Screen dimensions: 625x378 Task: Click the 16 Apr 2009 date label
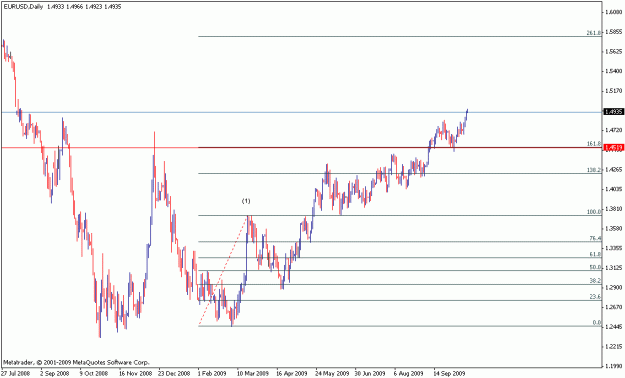point(292,374)
